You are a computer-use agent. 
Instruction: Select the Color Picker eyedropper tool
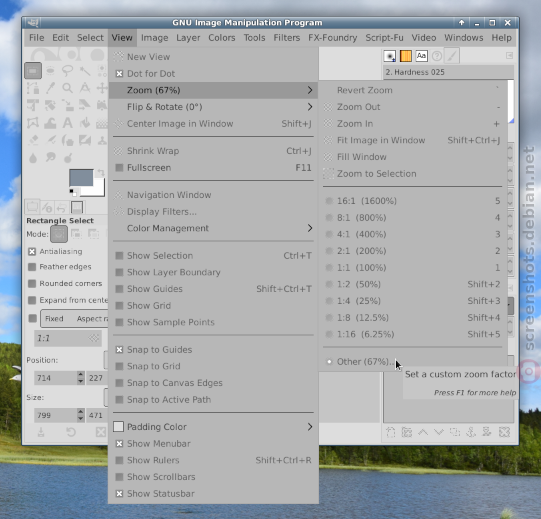(x=50, y=88)
